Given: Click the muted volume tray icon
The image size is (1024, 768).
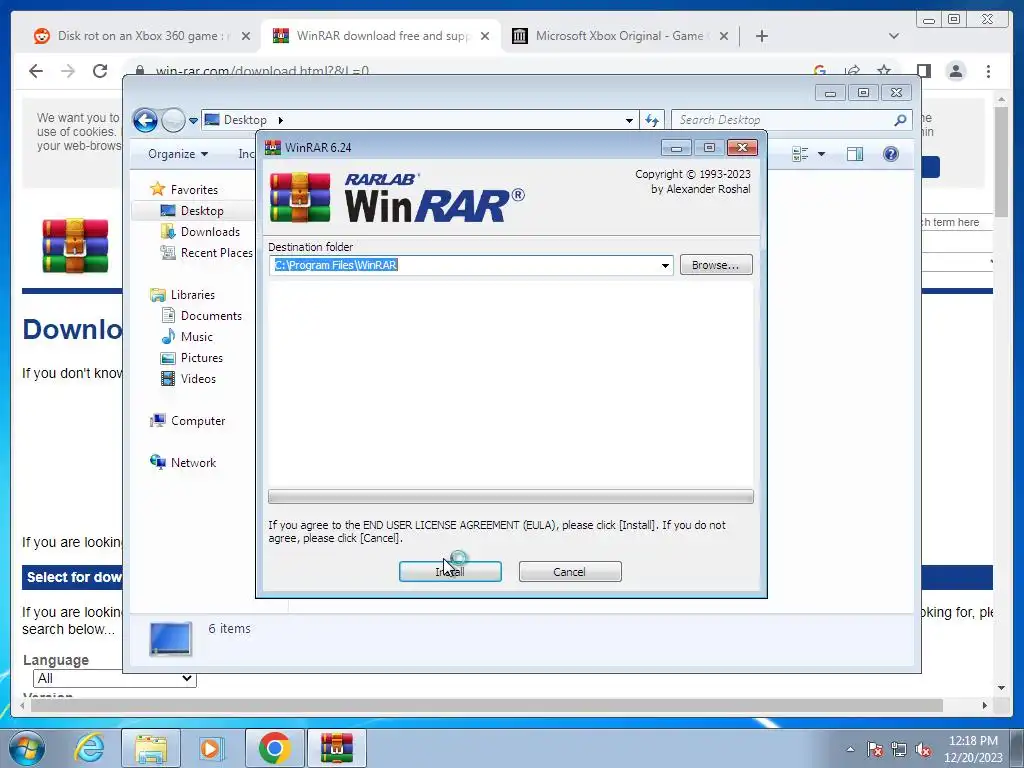Looking at the screenshot, I should click(923, 749).
